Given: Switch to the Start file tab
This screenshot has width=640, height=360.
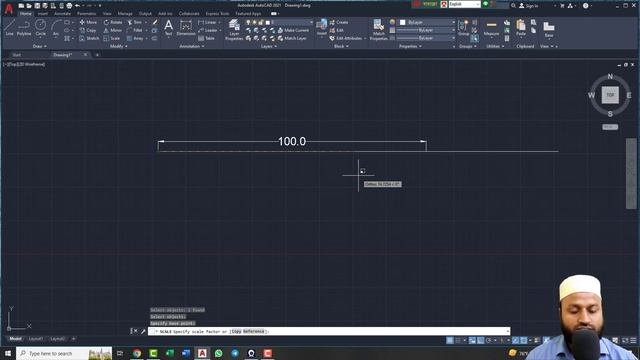Looking at the screenshot, I should [16, 55].
